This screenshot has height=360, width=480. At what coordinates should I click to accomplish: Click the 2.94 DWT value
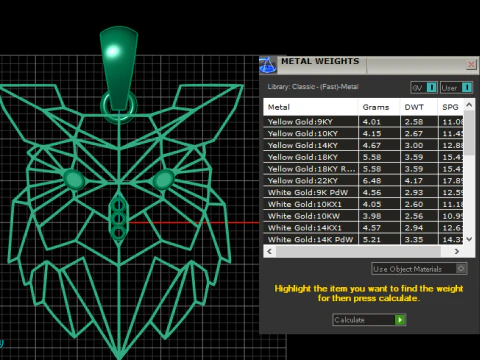pyautogui.click(x=414, y=228)
